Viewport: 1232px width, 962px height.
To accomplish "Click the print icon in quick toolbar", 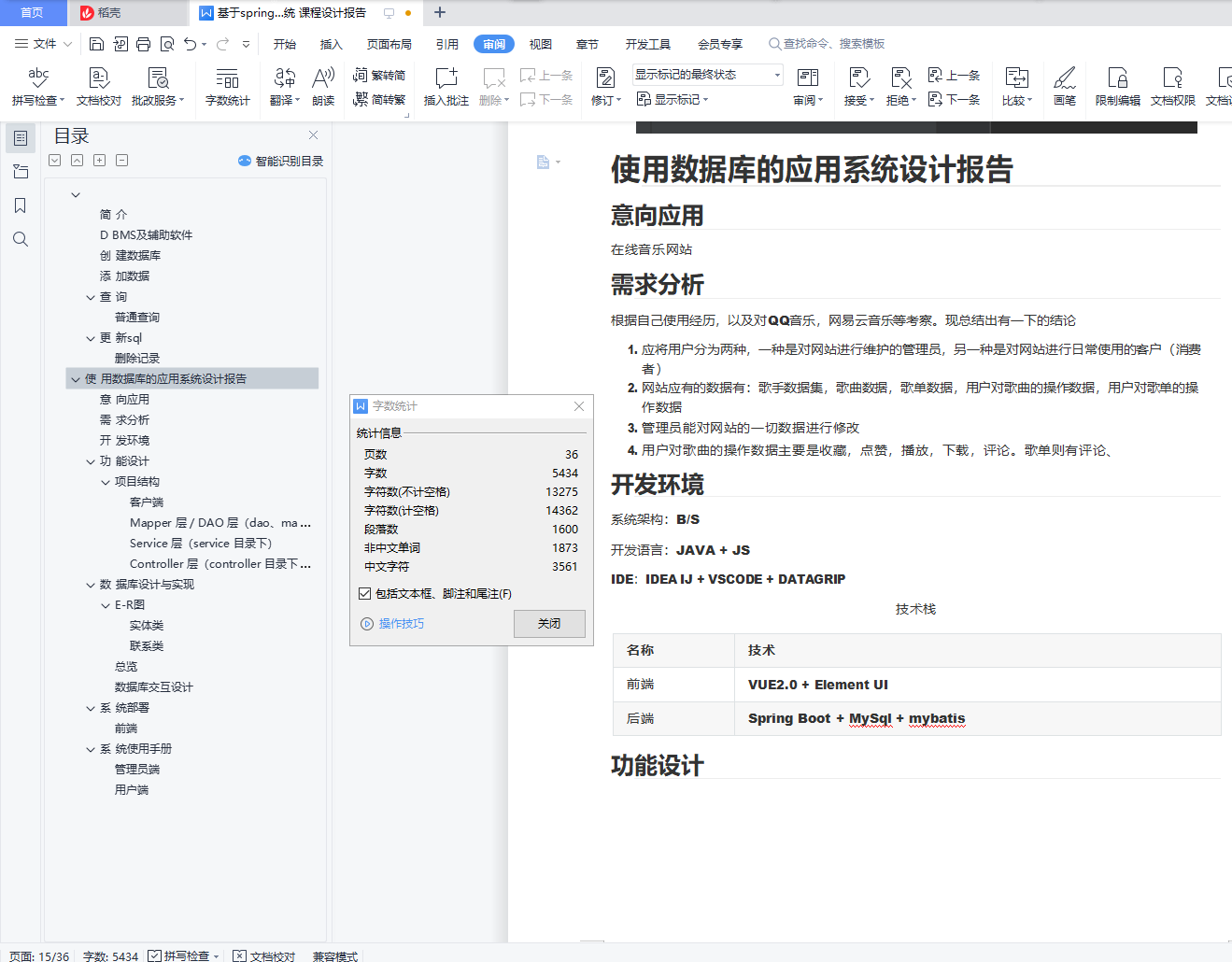I will pos(143,44).
